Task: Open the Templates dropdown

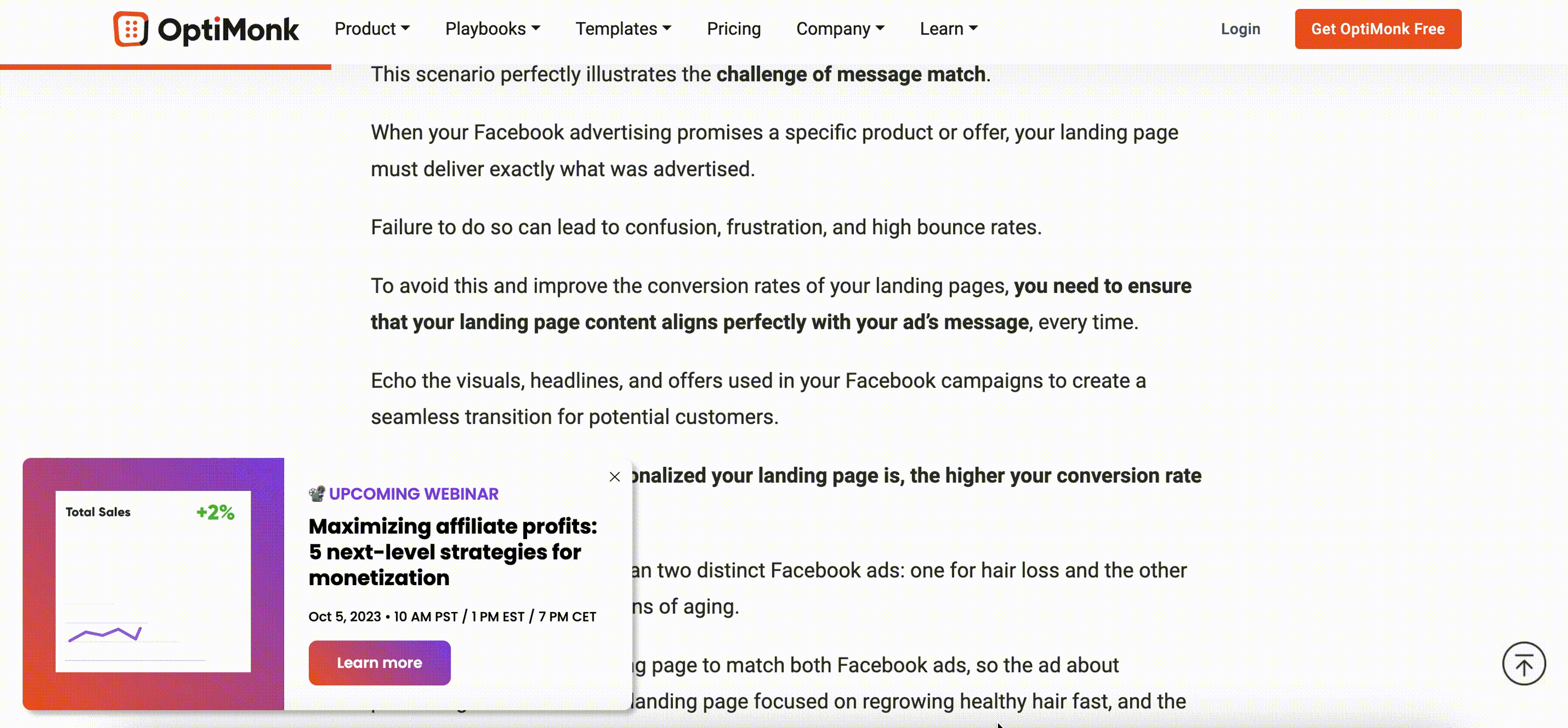Action: tap(623, 29)
